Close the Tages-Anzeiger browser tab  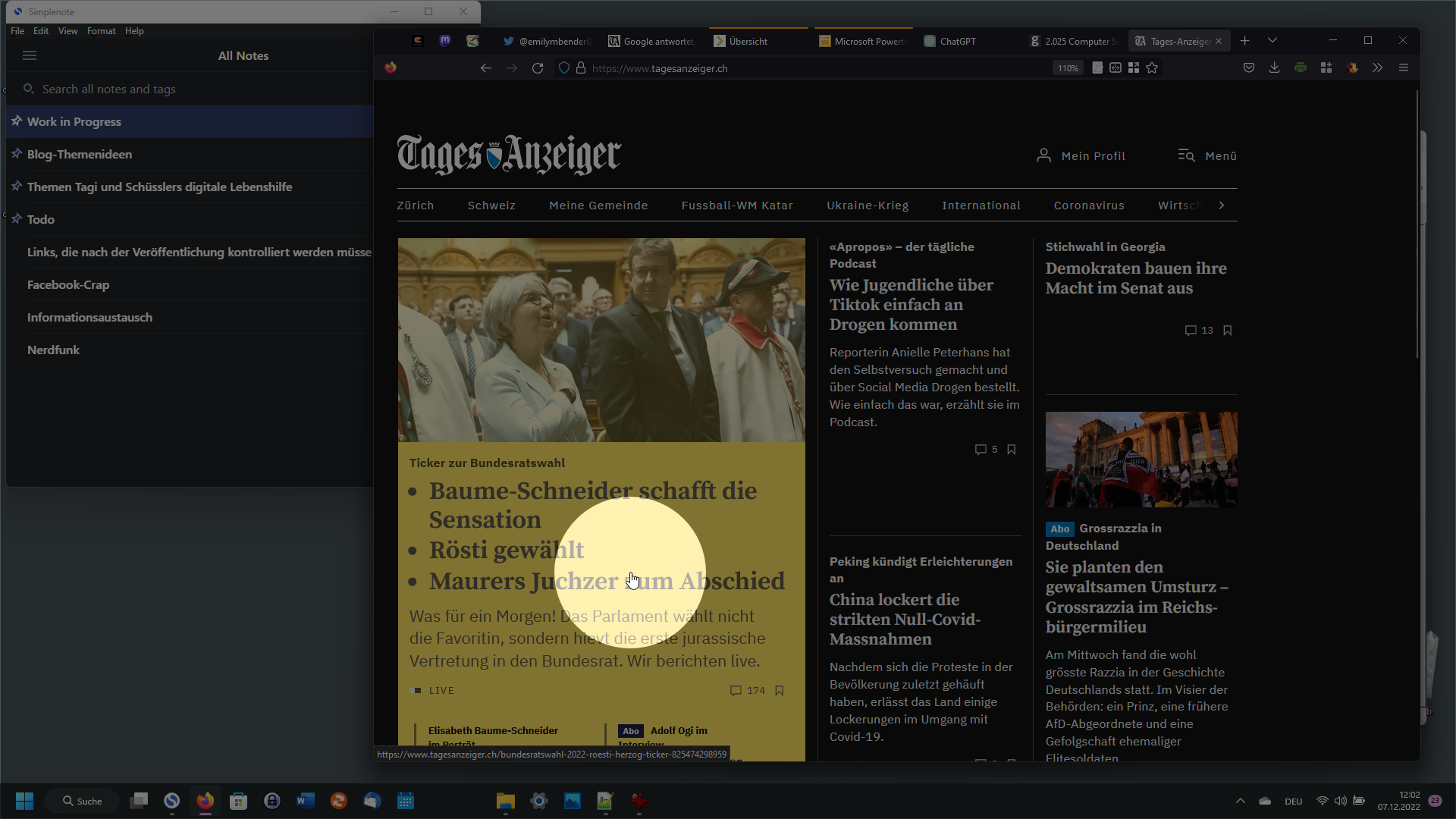1219,41
